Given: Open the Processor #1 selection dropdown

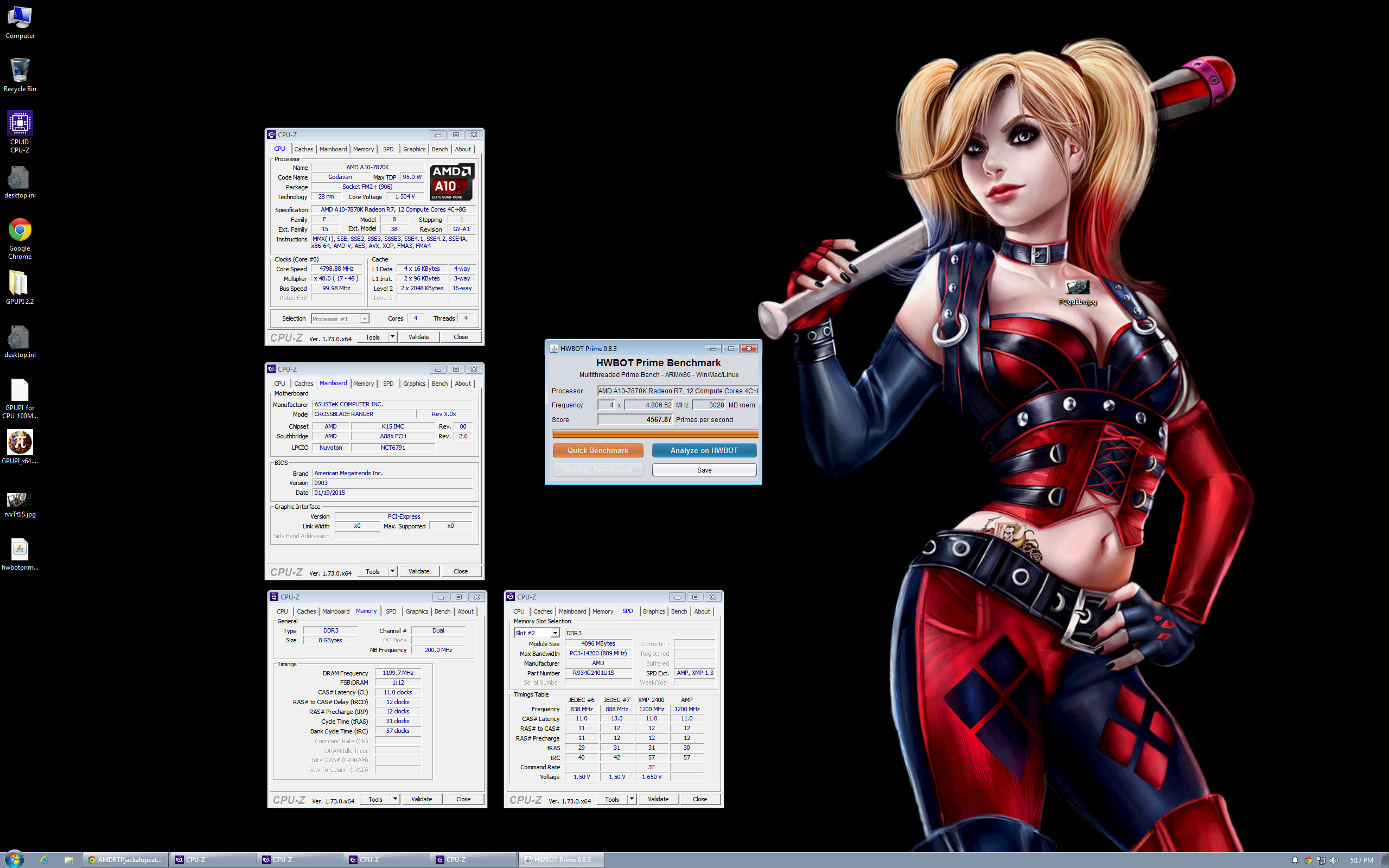Looking at the screenshot, I should [x=340, y=318].
